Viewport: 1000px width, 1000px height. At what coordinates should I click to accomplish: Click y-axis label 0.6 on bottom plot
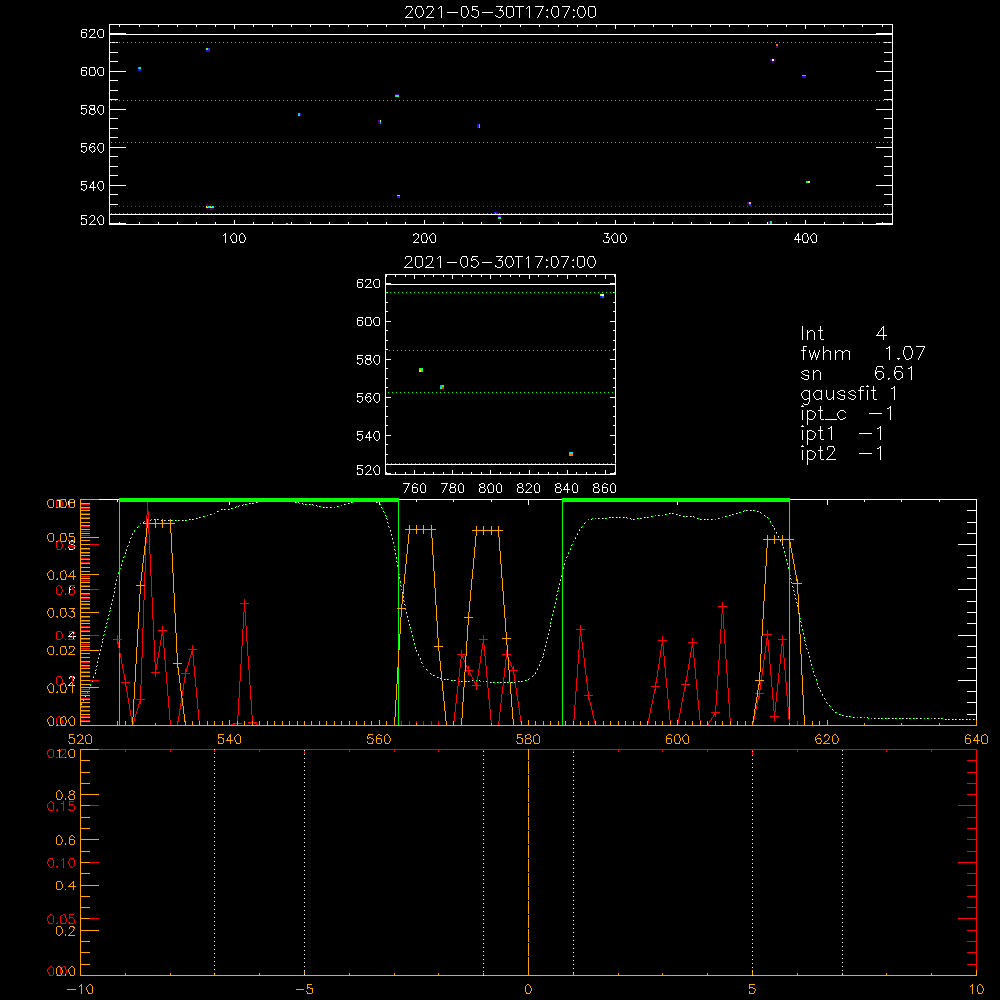pyautogui.click(x=66, y=841)
